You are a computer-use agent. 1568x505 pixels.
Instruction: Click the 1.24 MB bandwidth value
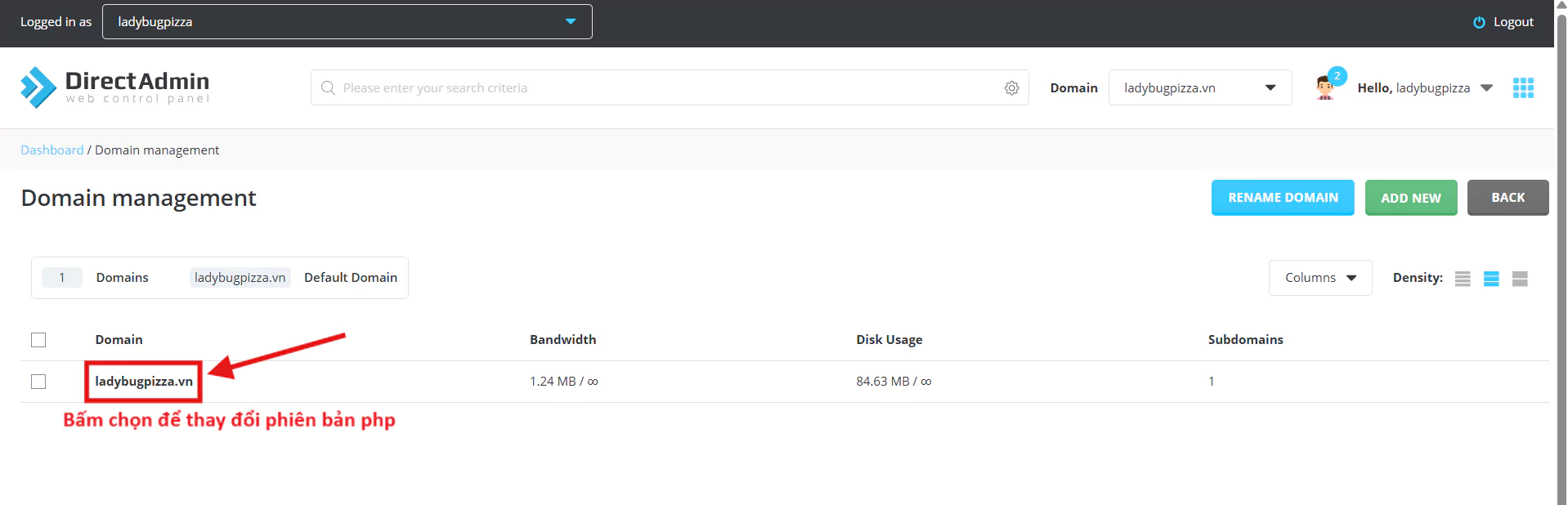pos(564,382)
